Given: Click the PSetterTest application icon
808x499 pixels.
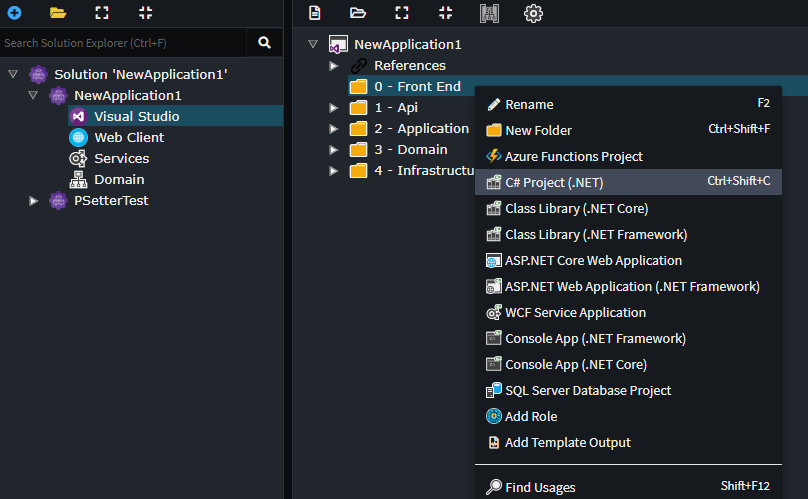Looking at the screenshot, I should (58, 201).
